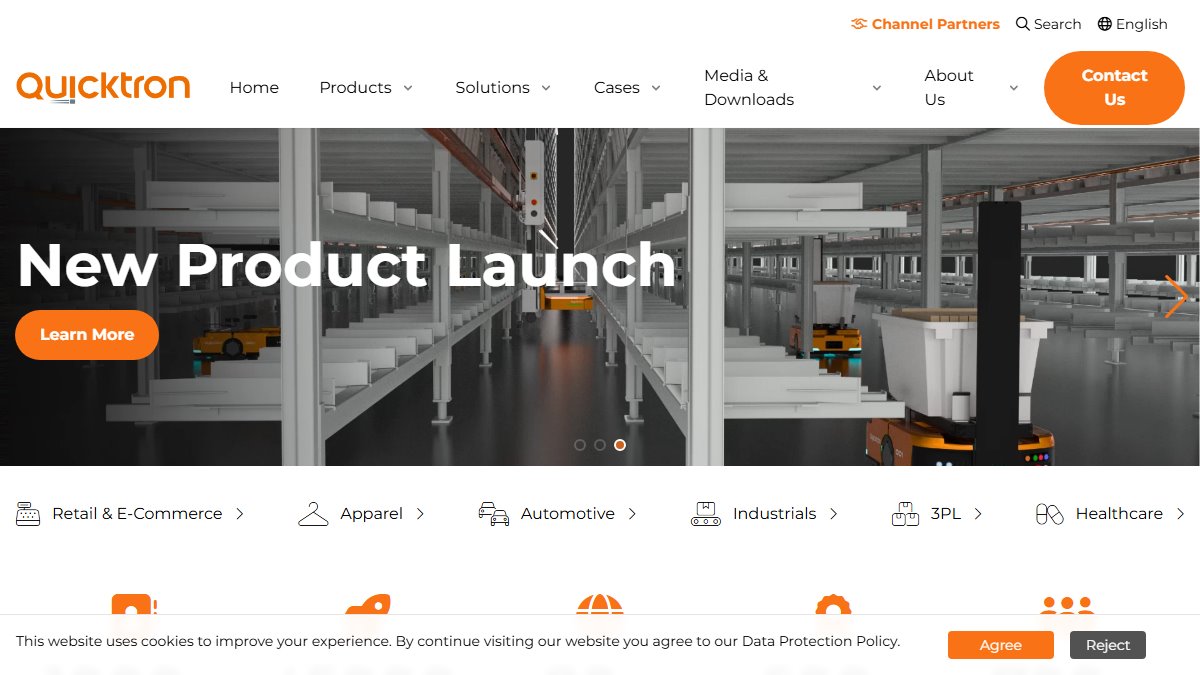Open search via magnifier icon
1200x675 pixels.
(1023, 24)
